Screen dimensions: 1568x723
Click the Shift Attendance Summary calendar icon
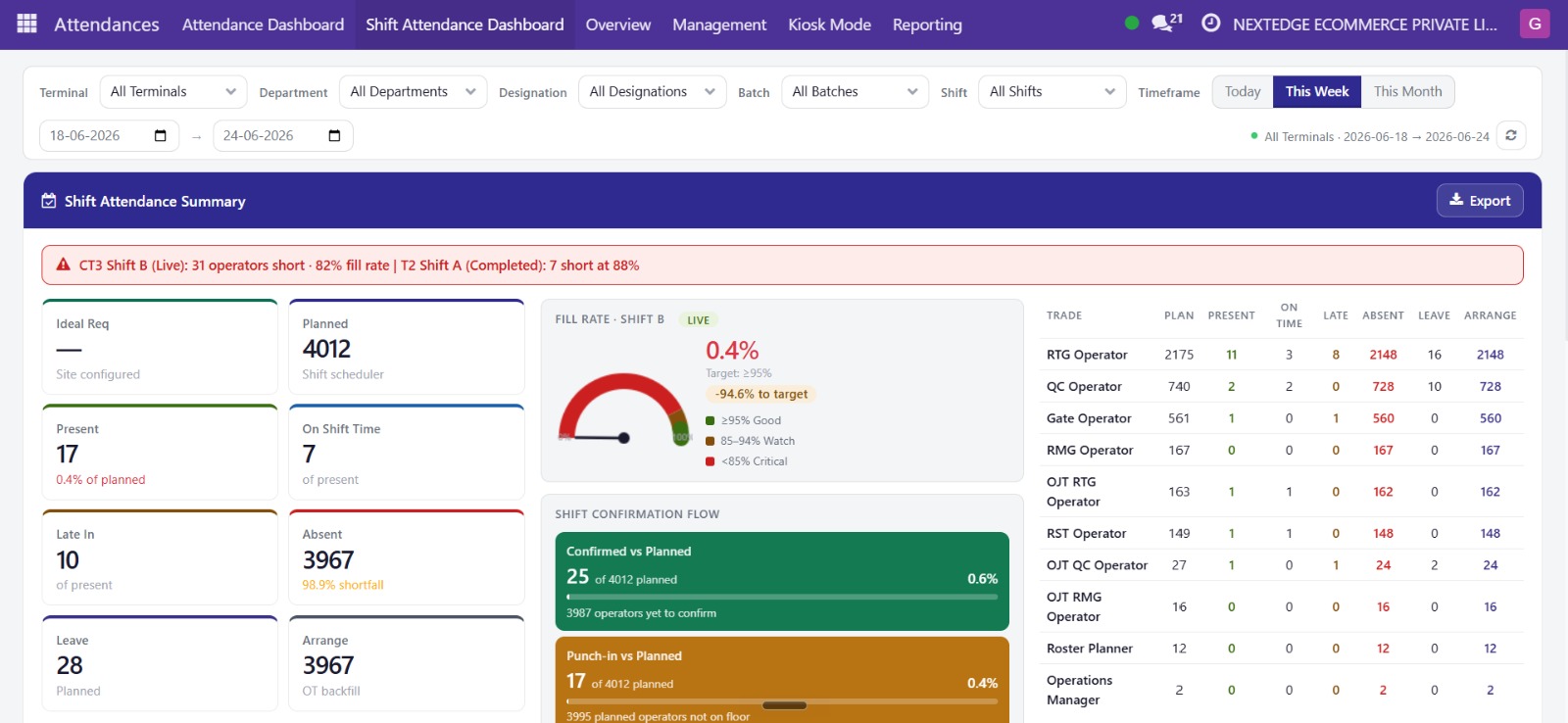tap(49, 201)
